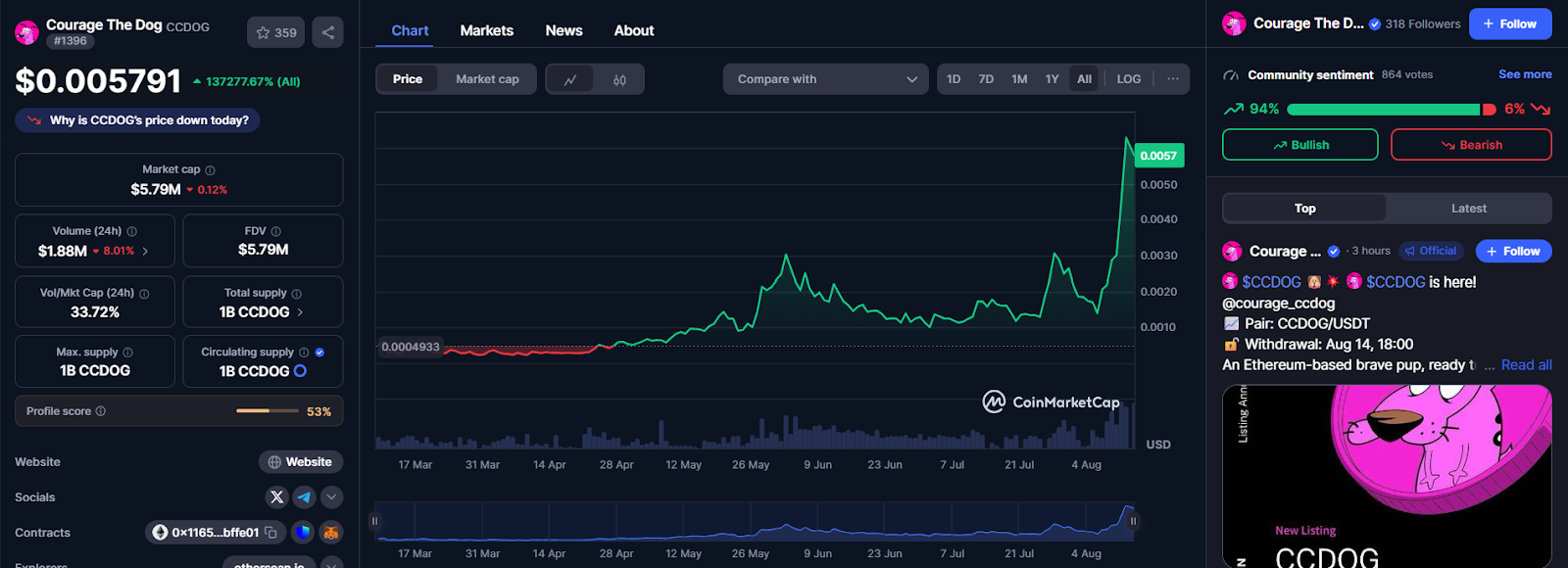1568x568 pixels.
Task: Click Circulating supply verified badge
Action: coord(319,353)
